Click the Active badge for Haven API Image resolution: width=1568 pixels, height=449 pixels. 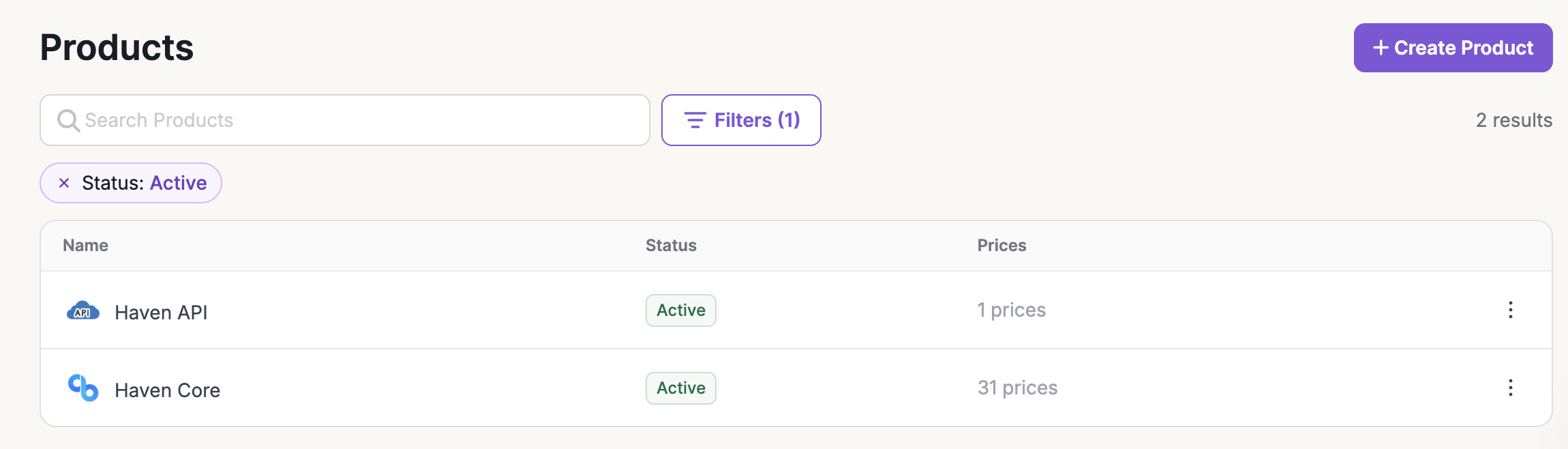(x=680, y=310)
